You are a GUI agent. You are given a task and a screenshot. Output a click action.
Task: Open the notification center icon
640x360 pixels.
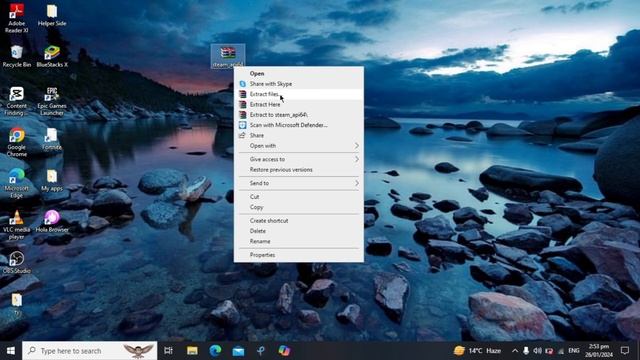pos(624,351)
